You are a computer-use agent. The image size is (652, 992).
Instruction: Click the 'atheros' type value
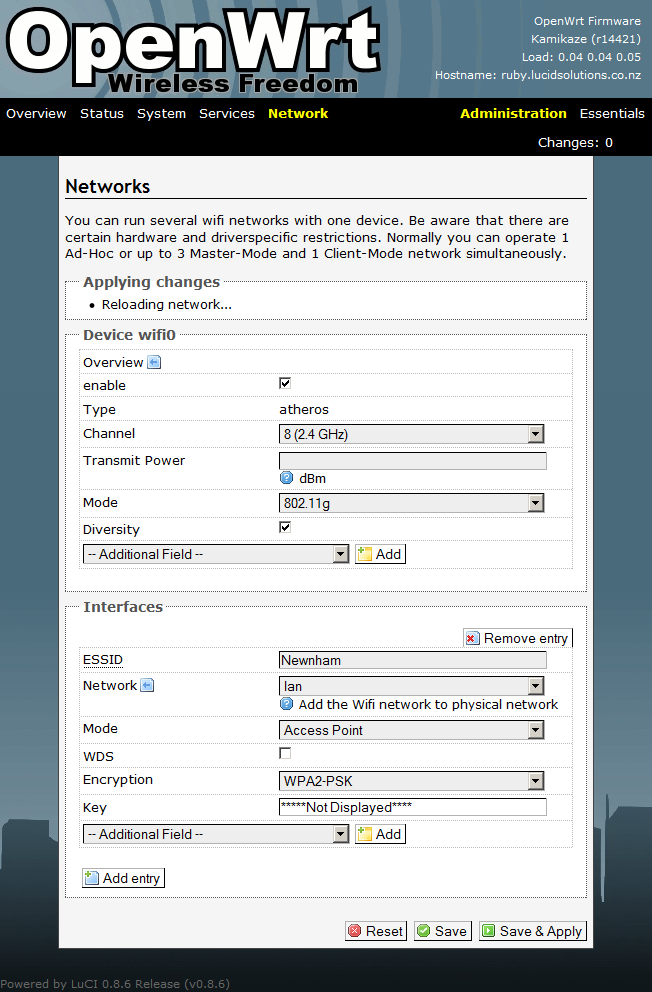(304, 409)
